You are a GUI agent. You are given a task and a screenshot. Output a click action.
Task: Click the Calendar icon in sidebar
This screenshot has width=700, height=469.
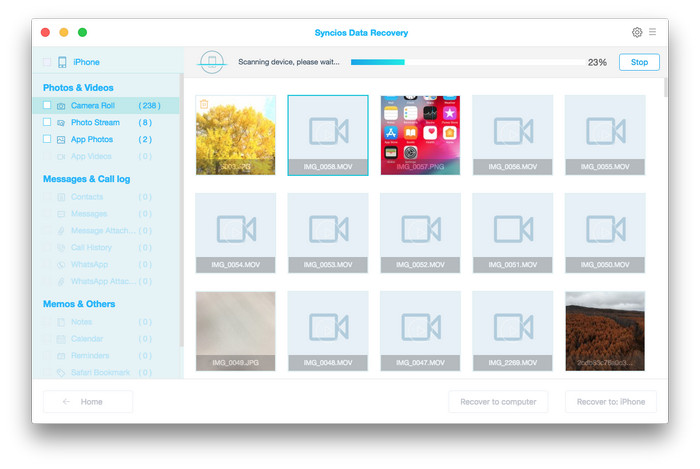click(x=61, y=339)
